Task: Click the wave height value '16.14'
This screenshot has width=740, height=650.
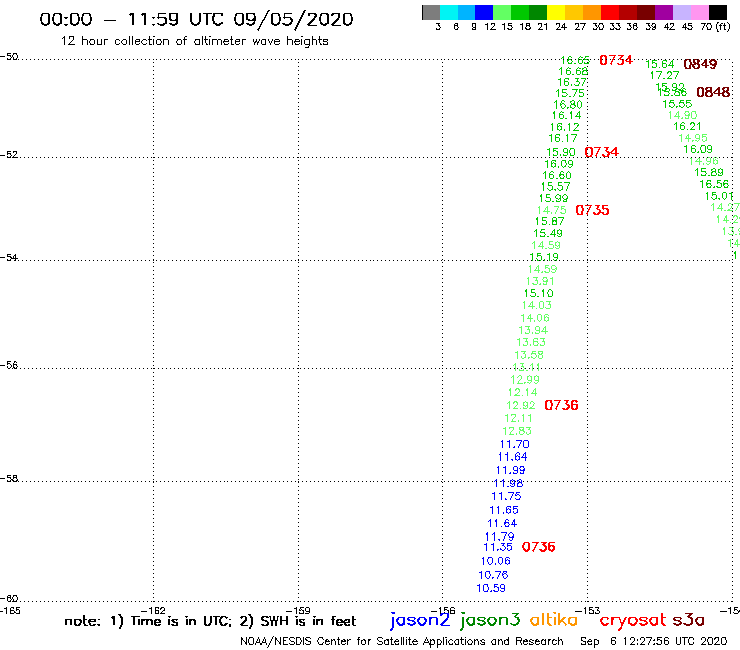Action: click(567, 115)
